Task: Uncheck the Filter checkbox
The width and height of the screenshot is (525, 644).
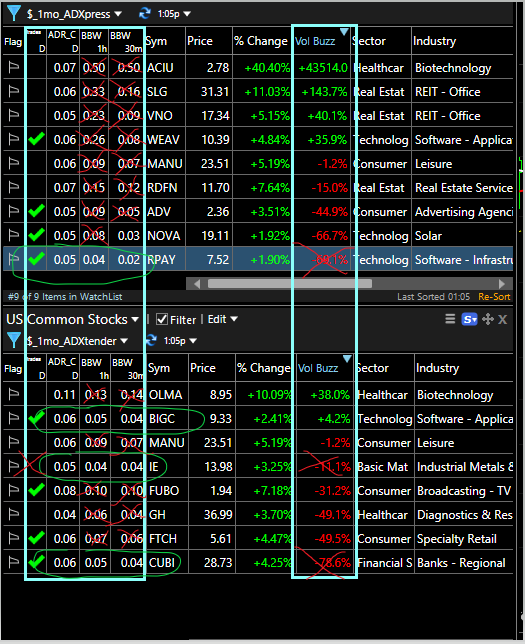Action: pyautogui.click(x=162, y=320)
